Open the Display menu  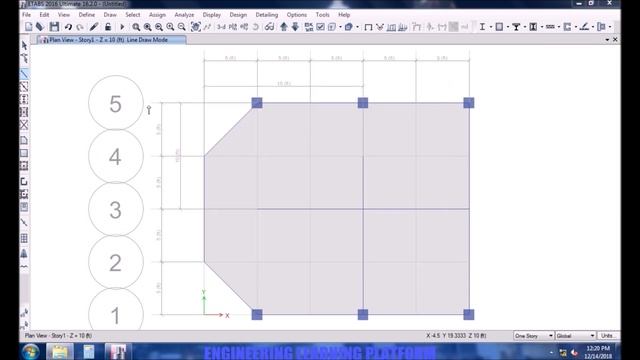(x=211, y=15)
